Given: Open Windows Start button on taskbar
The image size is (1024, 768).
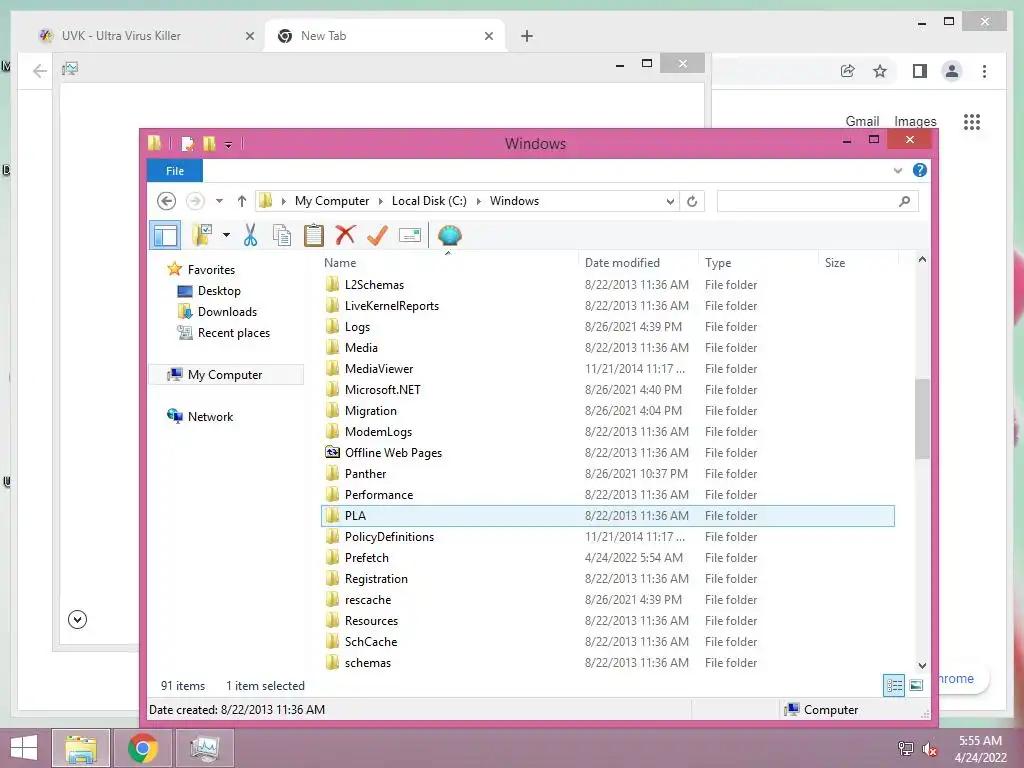Looking at the screenshot, I should [x=24, y=748].
